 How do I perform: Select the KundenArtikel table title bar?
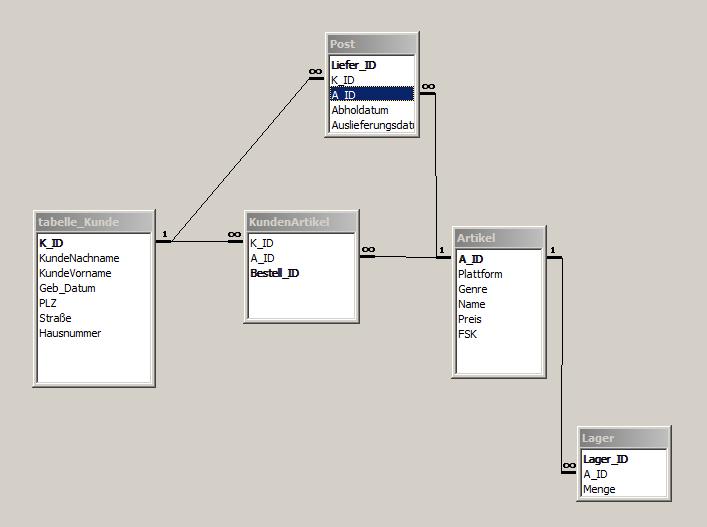coord(301,222)
